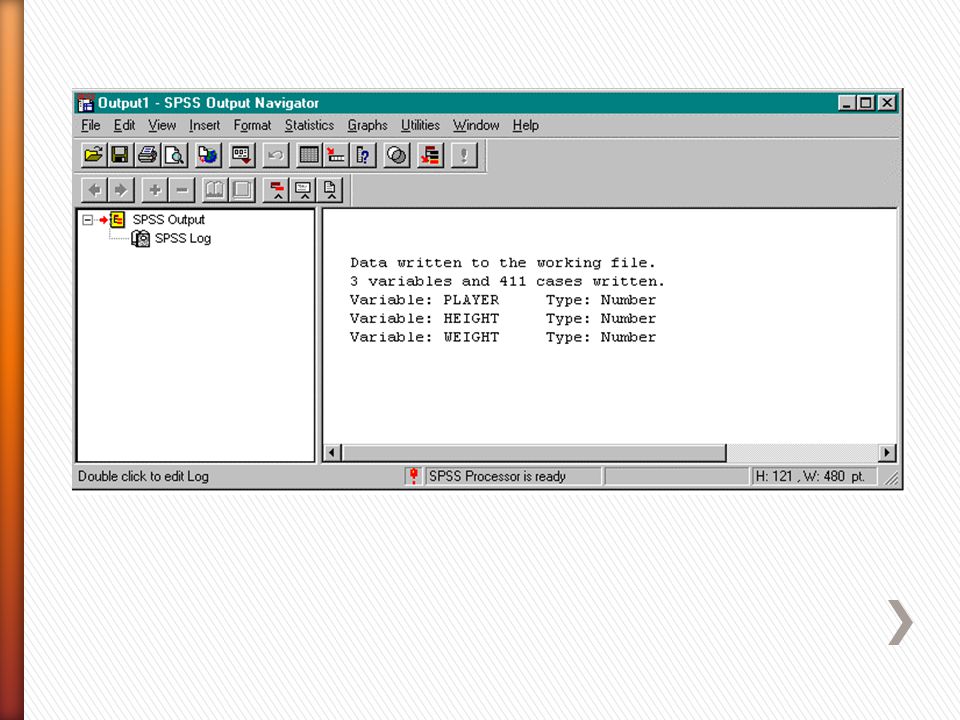Click the window system menu icon in title bar
The image size is (960, 720).
click(86, 103)
